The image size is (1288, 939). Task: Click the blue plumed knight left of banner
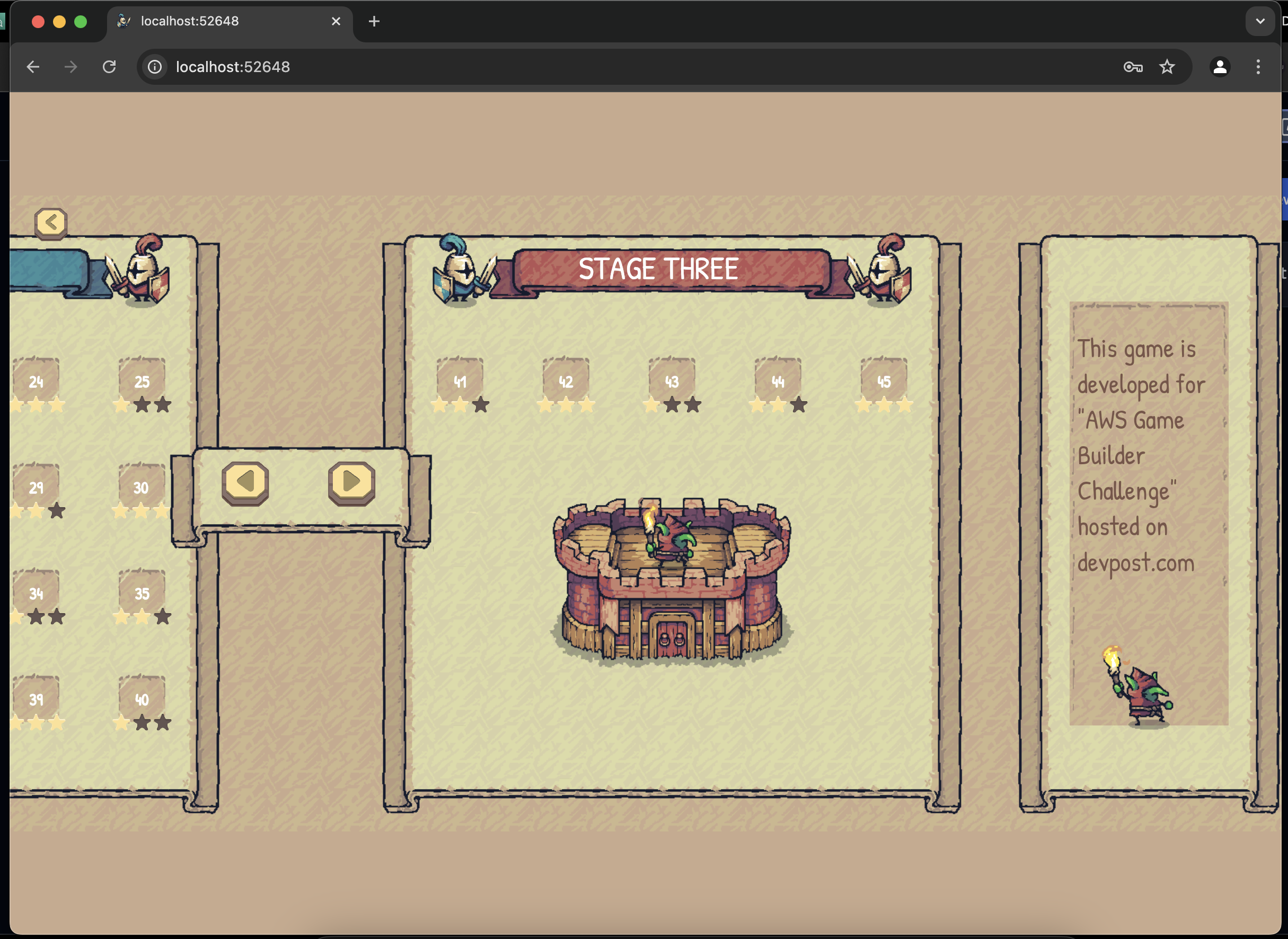point(461,271)
